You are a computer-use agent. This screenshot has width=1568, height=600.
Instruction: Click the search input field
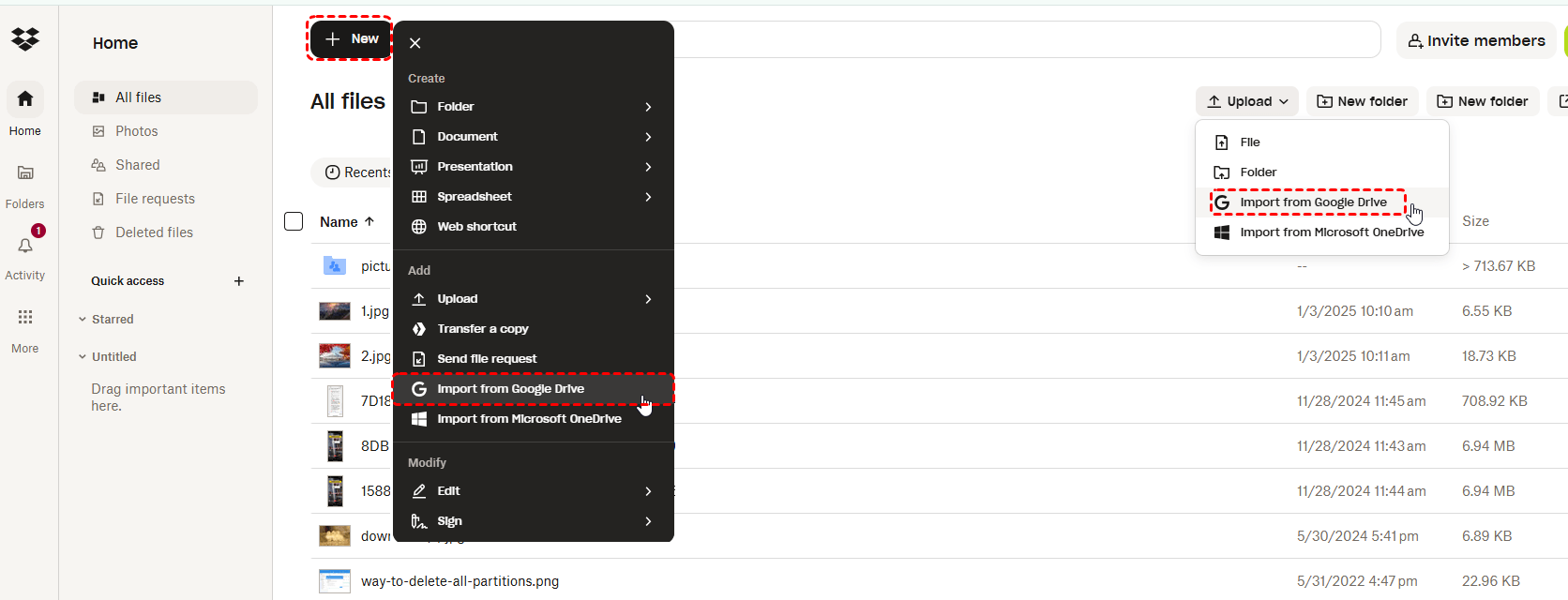1027,39
